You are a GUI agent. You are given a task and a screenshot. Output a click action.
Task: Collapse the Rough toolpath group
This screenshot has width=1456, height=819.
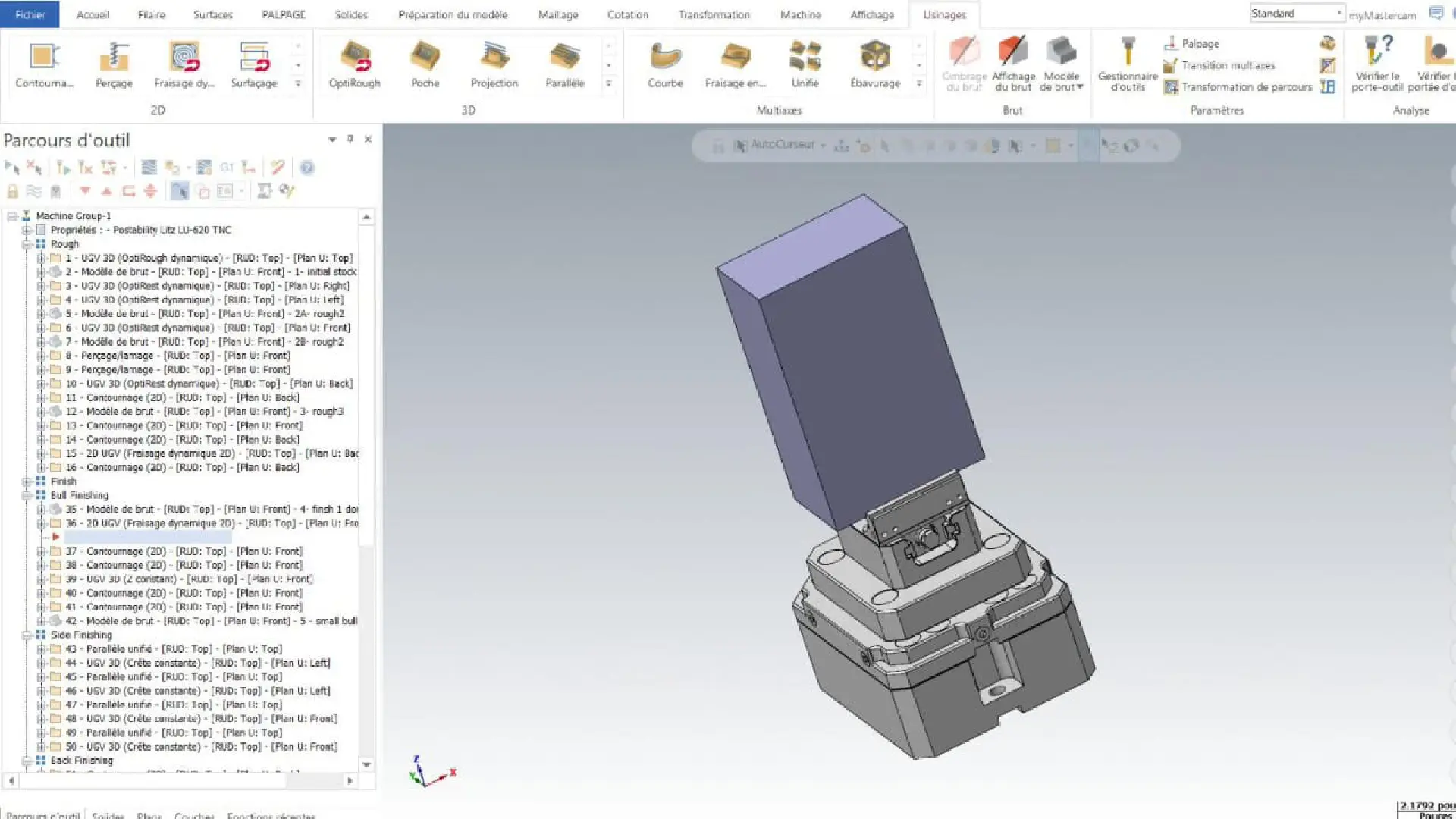tap(27, 244)
